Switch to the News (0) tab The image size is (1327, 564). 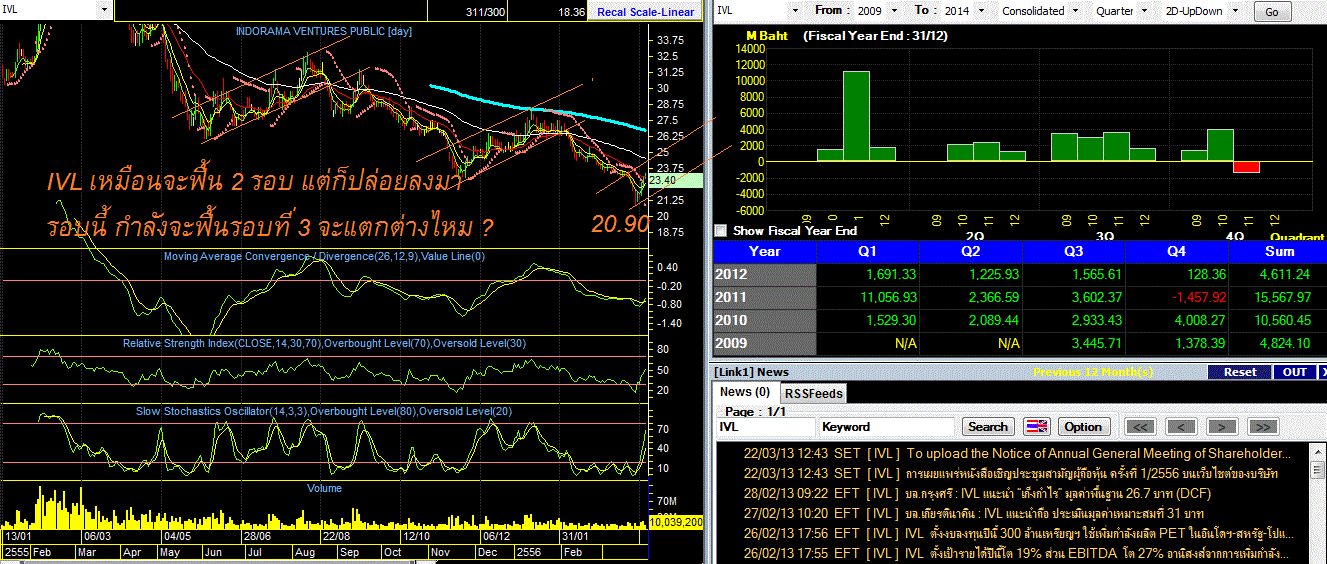click(745, 392)
